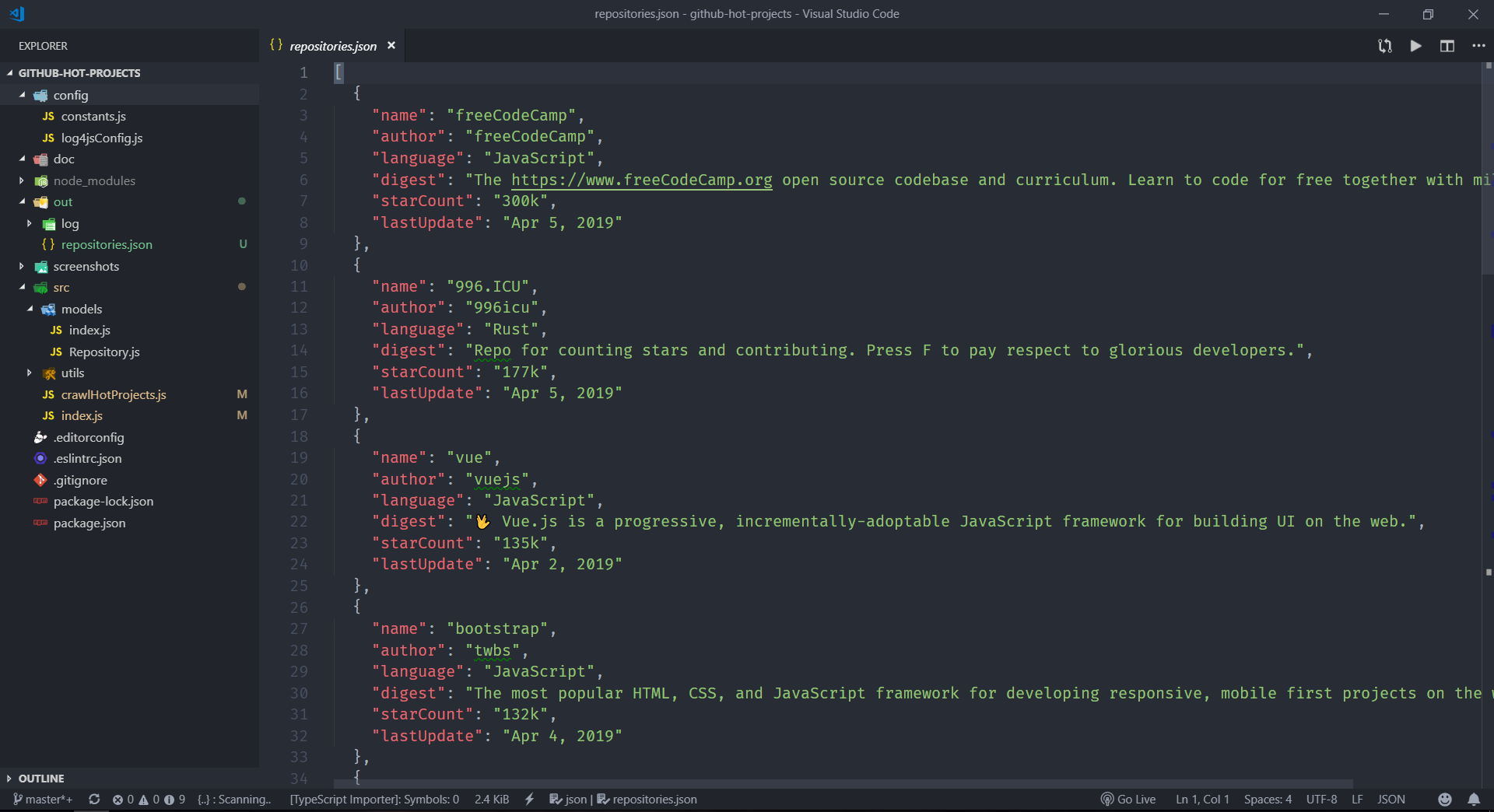Go to line via Ln 1, Col 1
1494x812 pixels.
pyautogui.click(x=1202, y=800)
